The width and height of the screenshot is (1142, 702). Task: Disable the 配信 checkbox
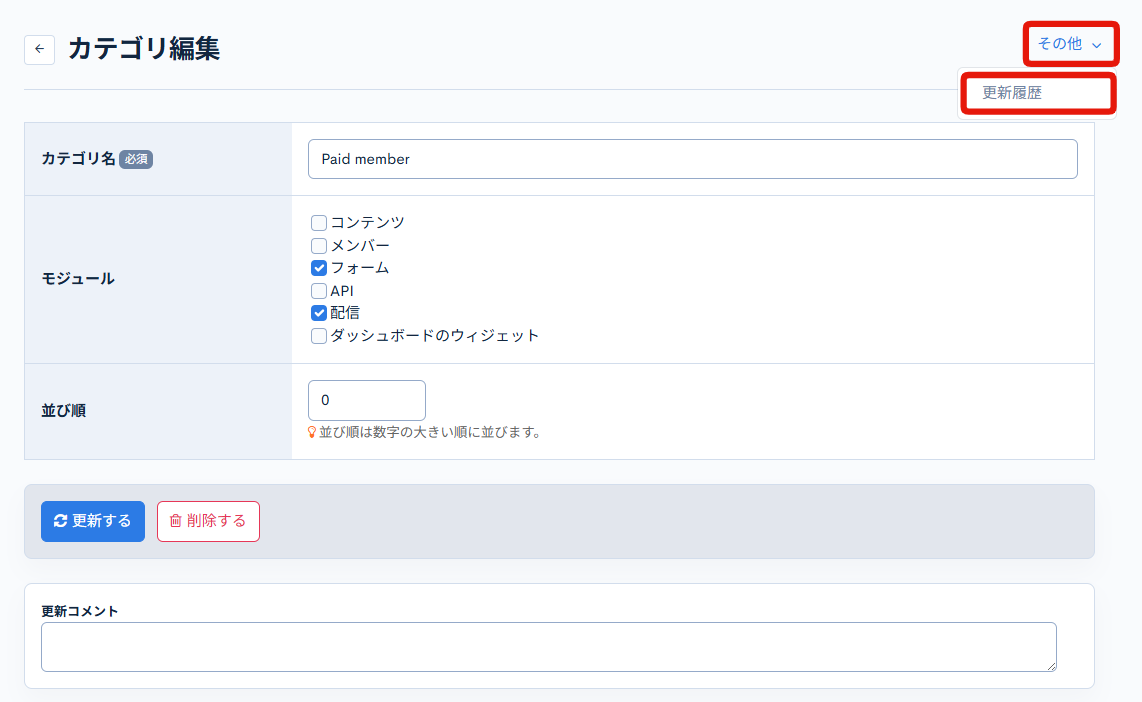point(319,312)
